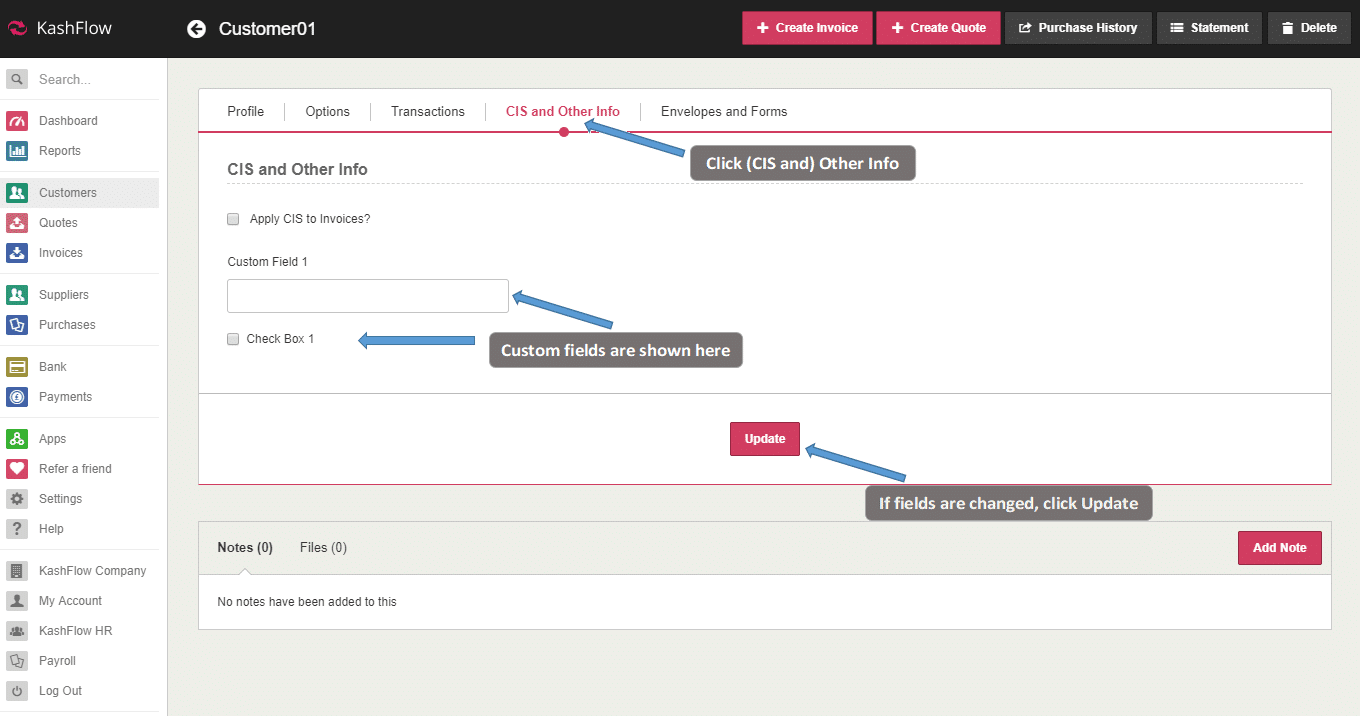The width and height of the screenshot is (1360, 716).
Task: Click the back arrow beside Customer01
Action: click(x=196, y=29)
